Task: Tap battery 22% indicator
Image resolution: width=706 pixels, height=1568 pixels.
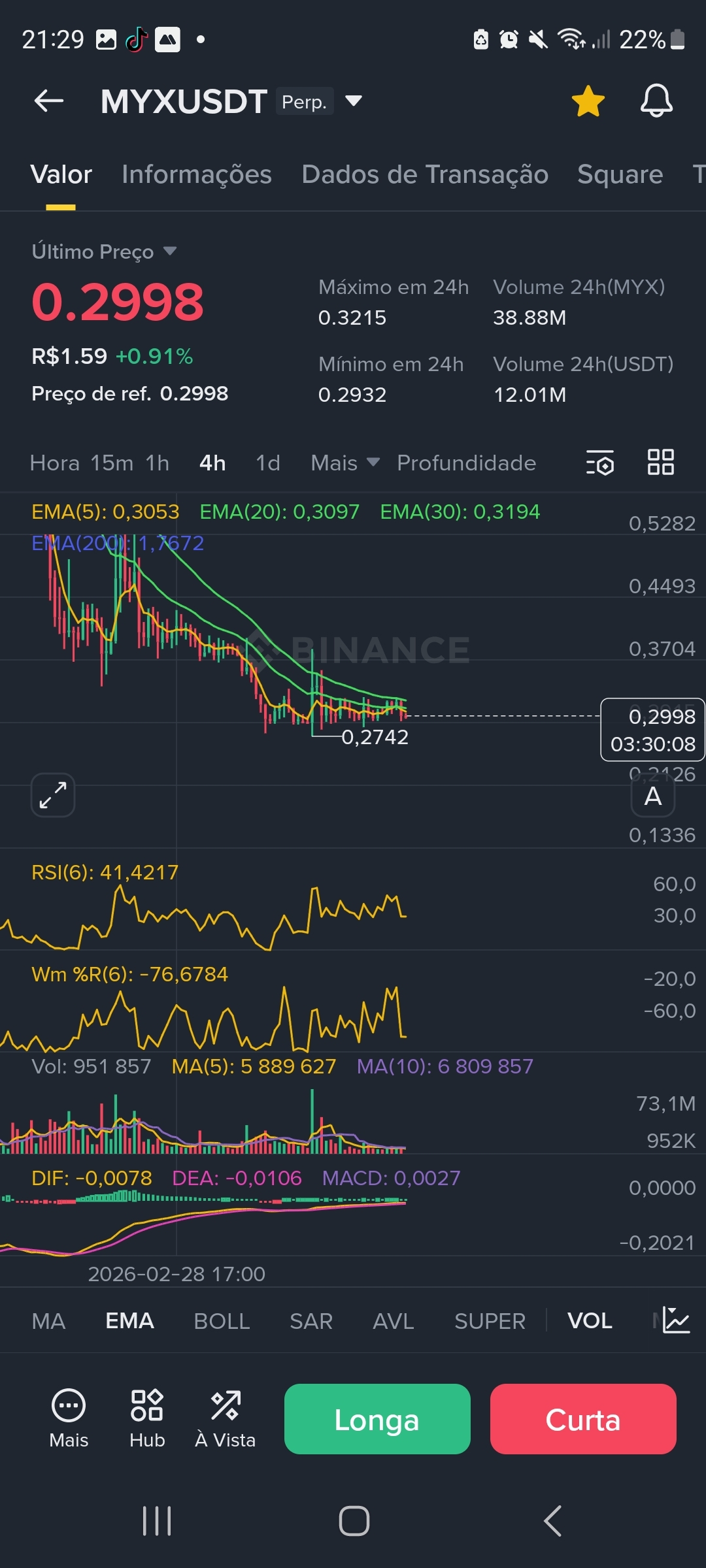Action: pos(652,40)
